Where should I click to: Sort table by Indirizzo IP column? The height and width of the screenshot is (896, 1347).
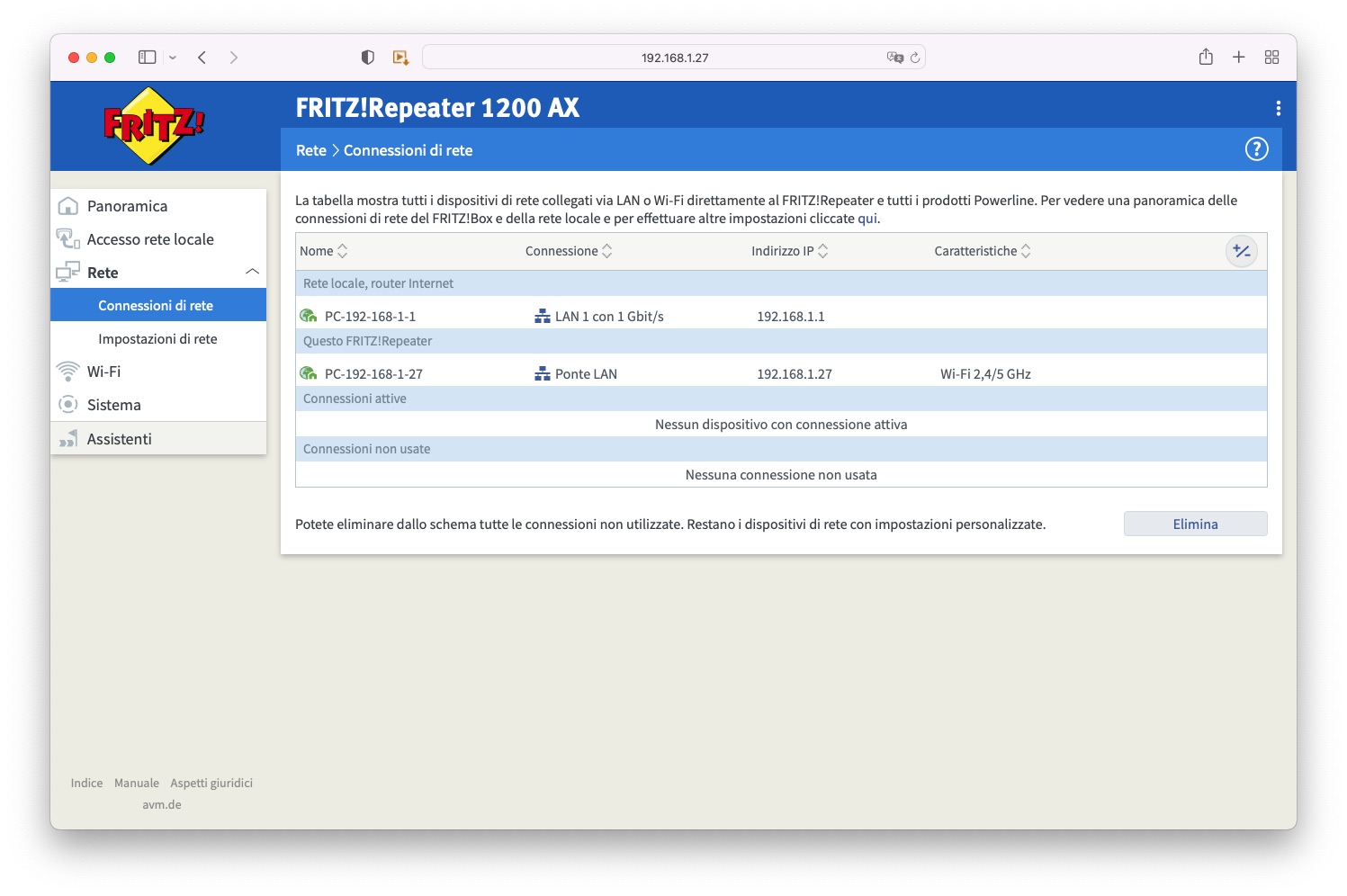click(790, 251)
